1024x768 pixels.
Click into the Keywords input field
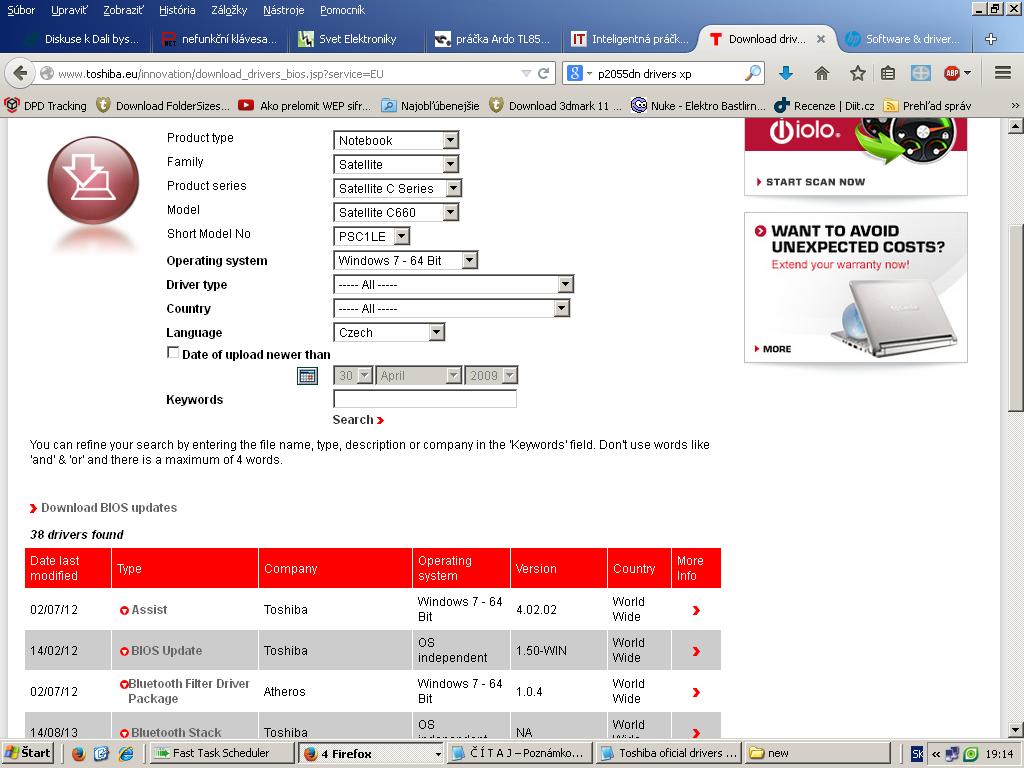point(424,399)
